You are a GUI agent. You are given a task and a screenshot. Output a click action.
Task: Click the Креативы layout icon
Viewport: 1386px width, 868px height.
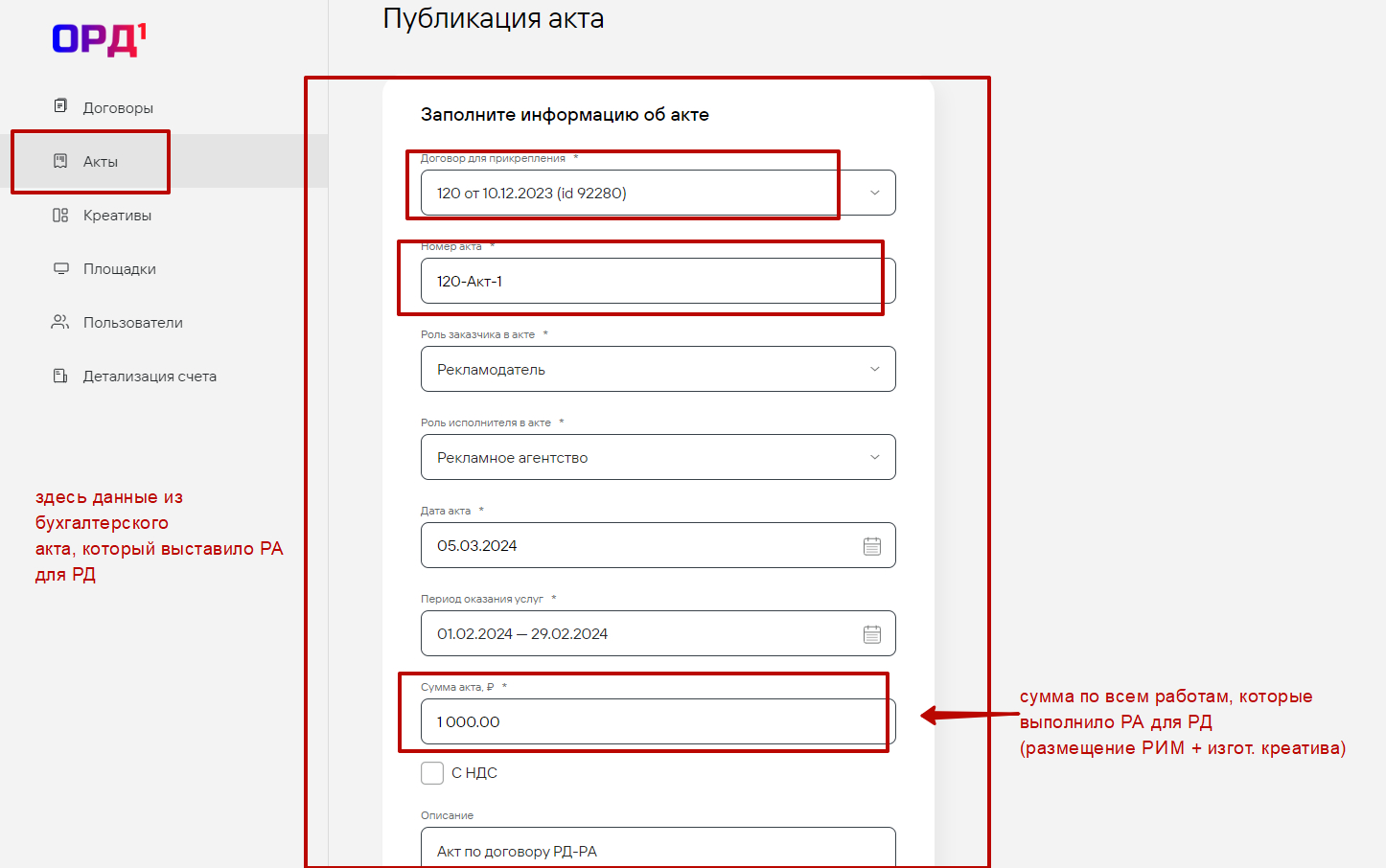click(60, 216)
